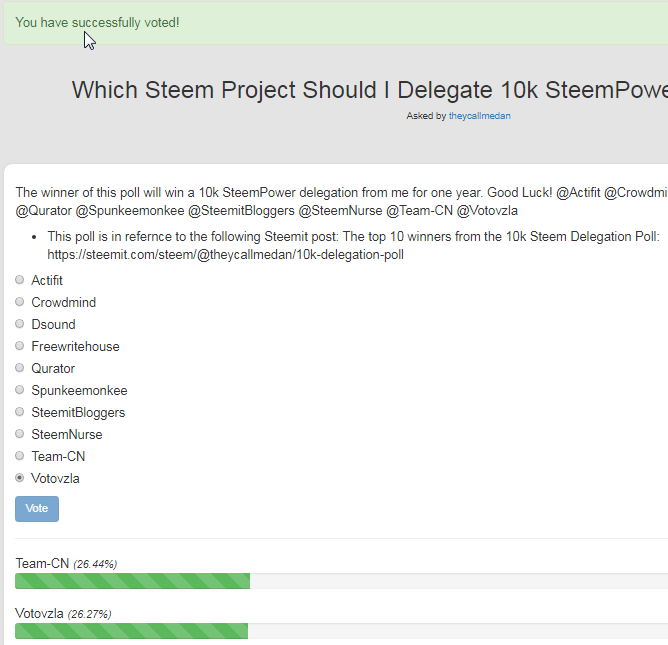Open the theycallmedan author link
The width and height of the screenshot is (668, 645).
[x=479, y=116]
